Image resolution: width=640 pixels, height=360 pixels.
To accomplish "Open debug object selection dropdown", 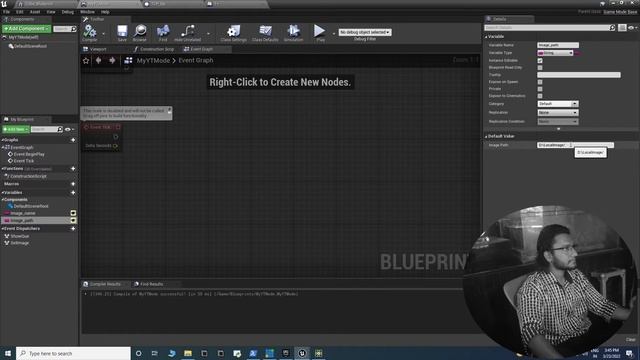I will click(365, 32).
